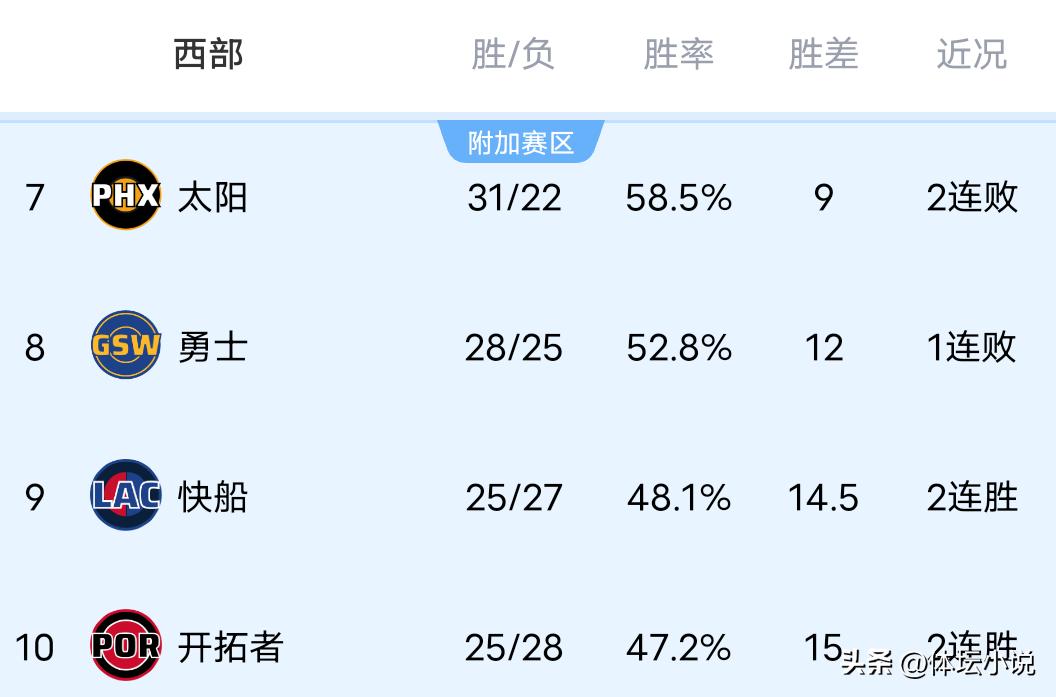Sort by the 胜率 column header
Viewport: 1056px width, 697px height.
tap(678, 54)
